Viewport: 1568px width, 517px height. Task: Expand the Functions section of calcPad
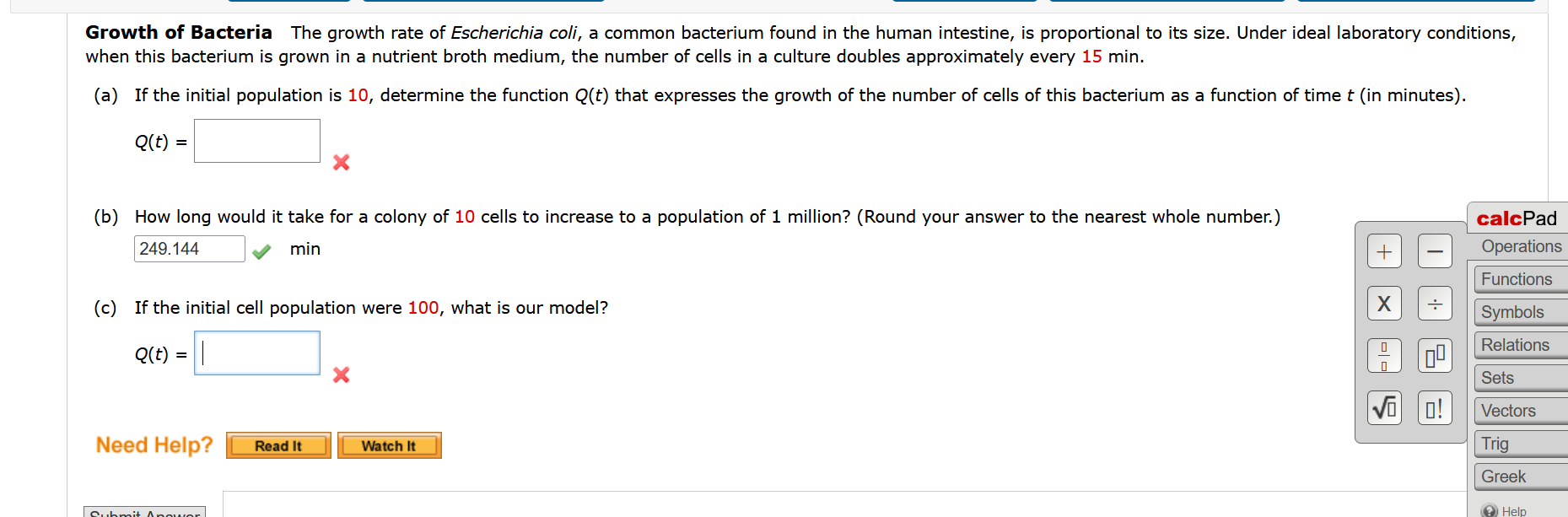[1517, 278]
